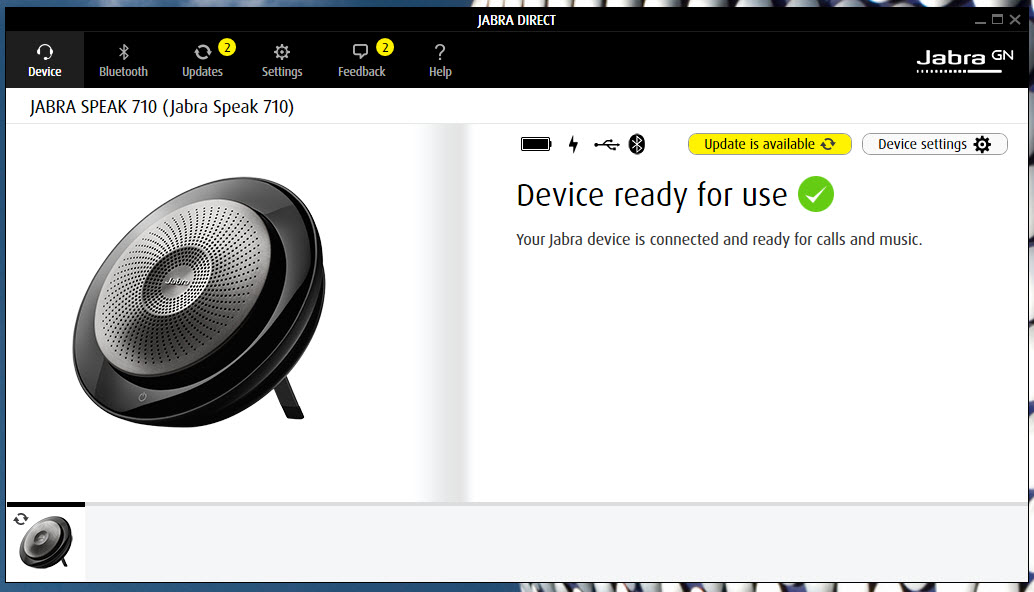The height and width of the screenshot is (592, 1034).
Task: Click the charging lightning bolt icon
Action: tap(573, 144)
